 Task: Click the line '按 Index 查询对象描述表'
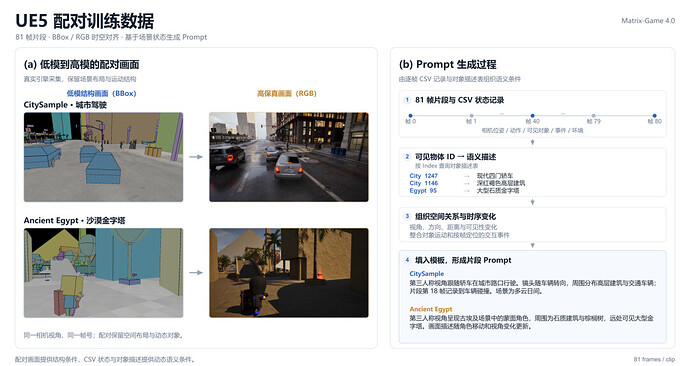pyautogui.click(x=446, y=166)
